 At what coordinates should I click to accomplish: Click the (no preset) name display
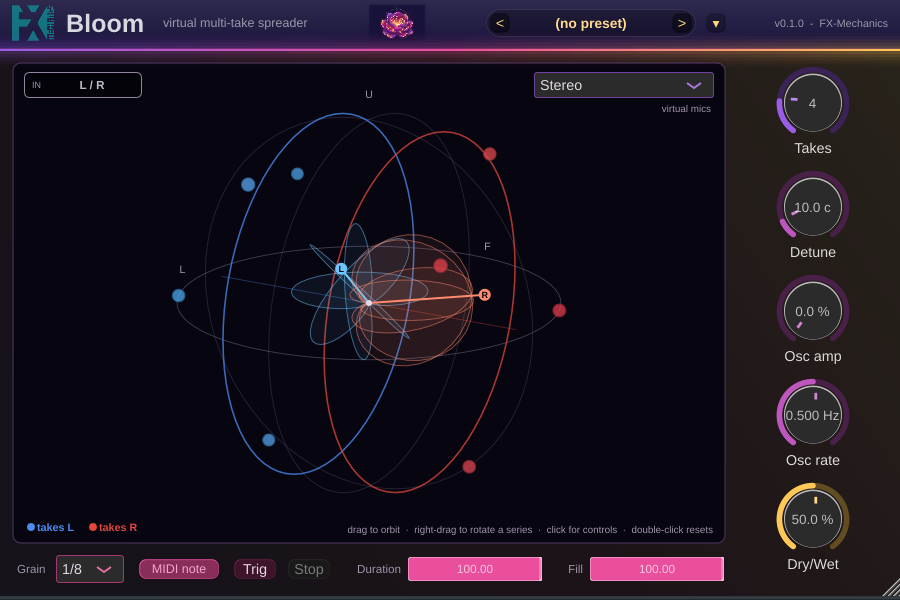(591, 24)
